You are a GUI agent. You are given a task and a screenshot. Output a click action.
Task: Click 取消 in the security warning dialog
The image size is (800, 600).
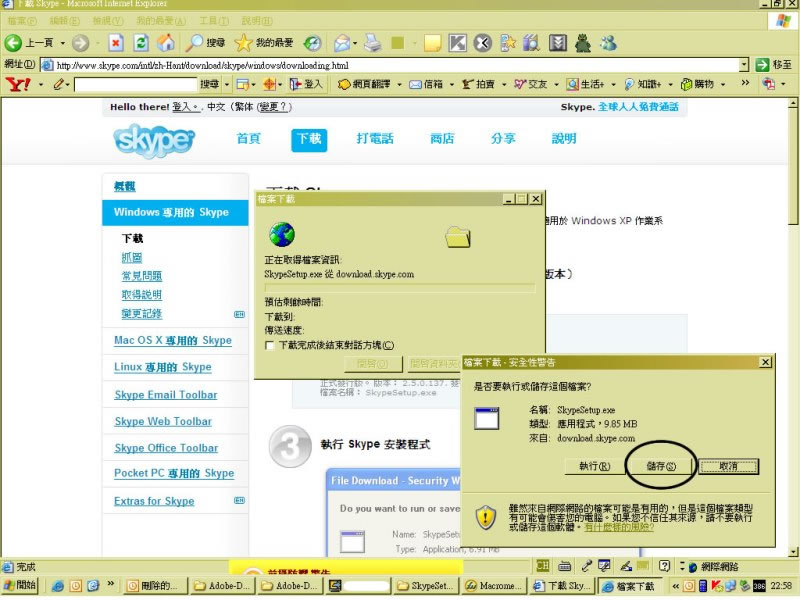728,466
